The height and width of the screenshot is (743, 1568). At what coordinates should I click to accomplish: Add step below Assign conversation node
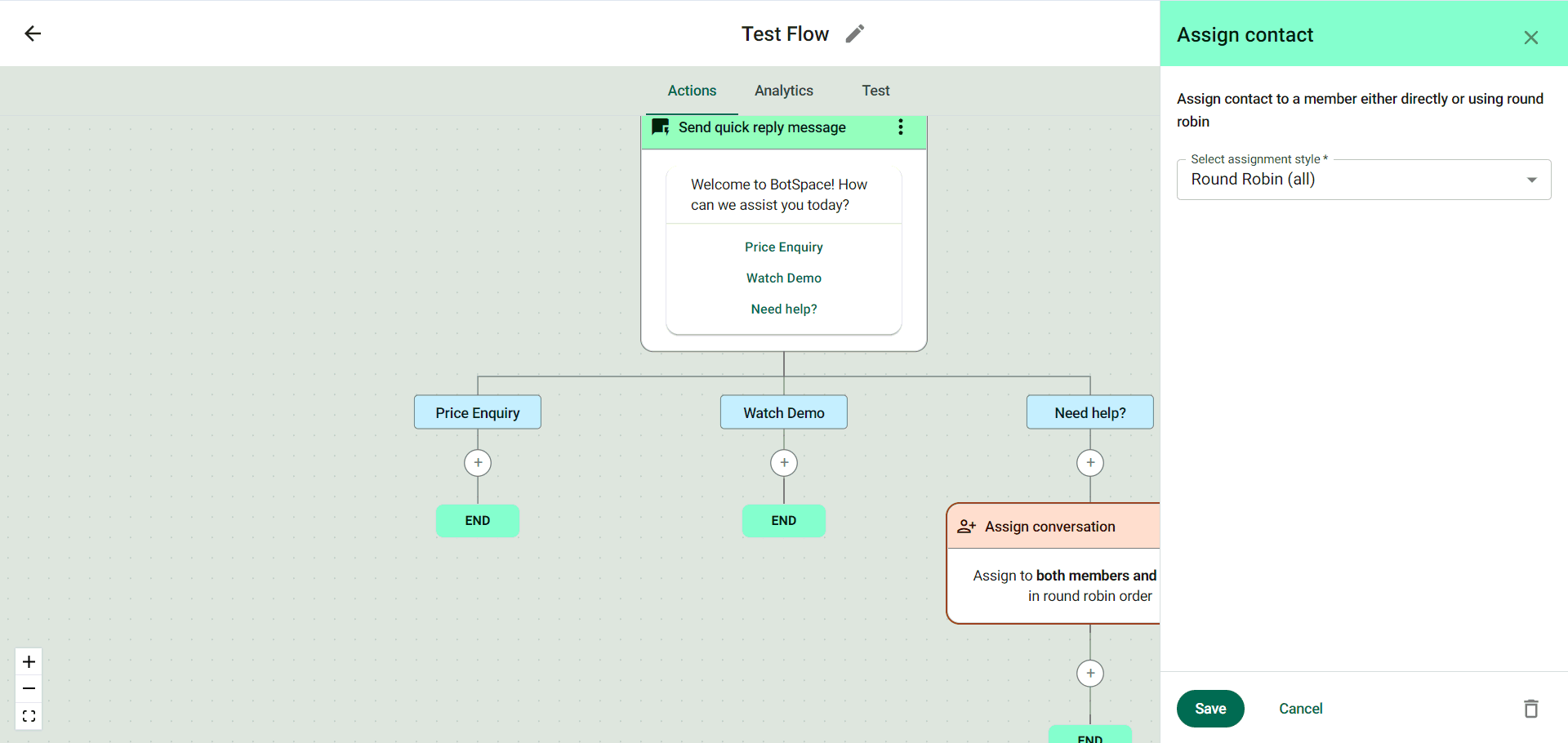1090,674
